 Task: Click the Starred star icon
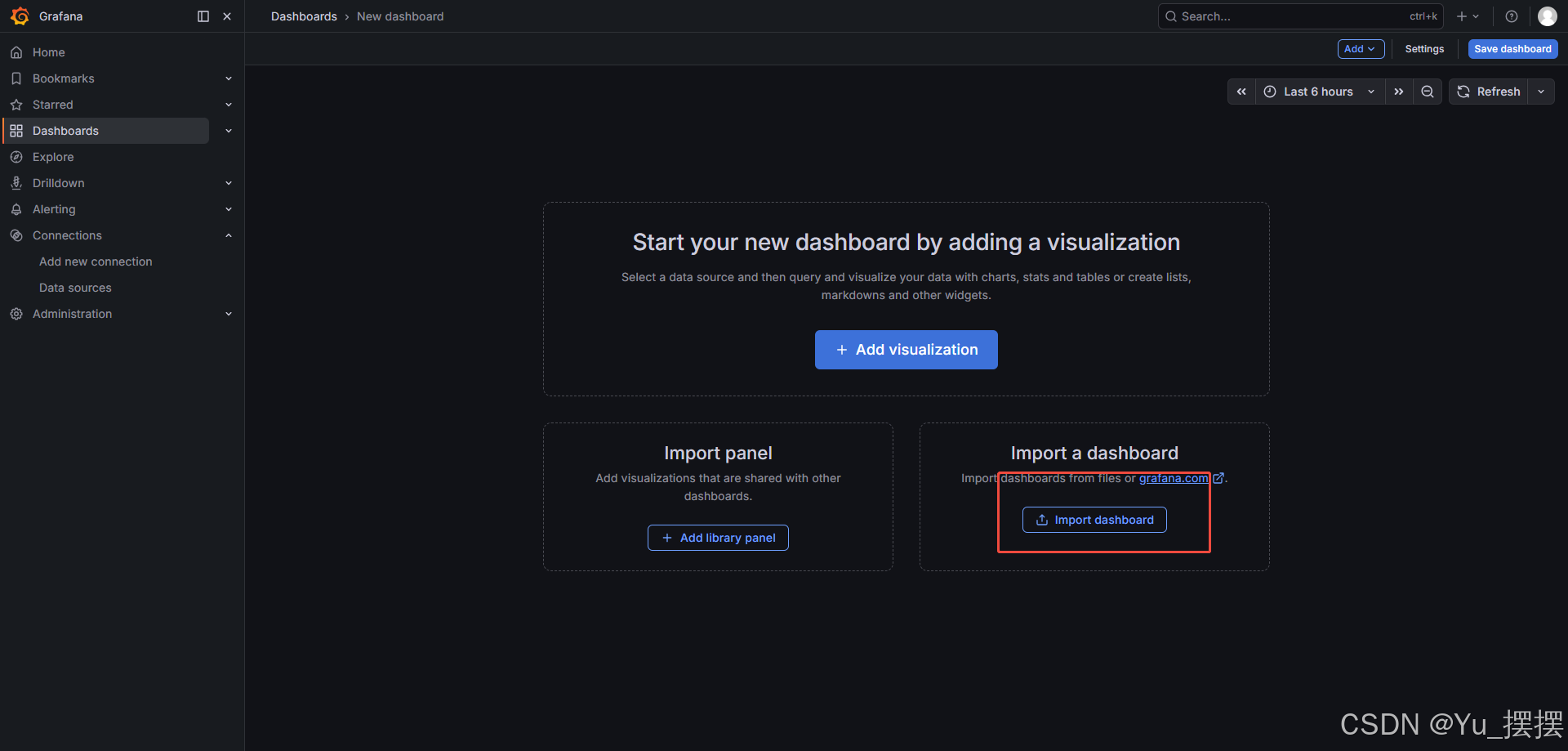point(16,105)
